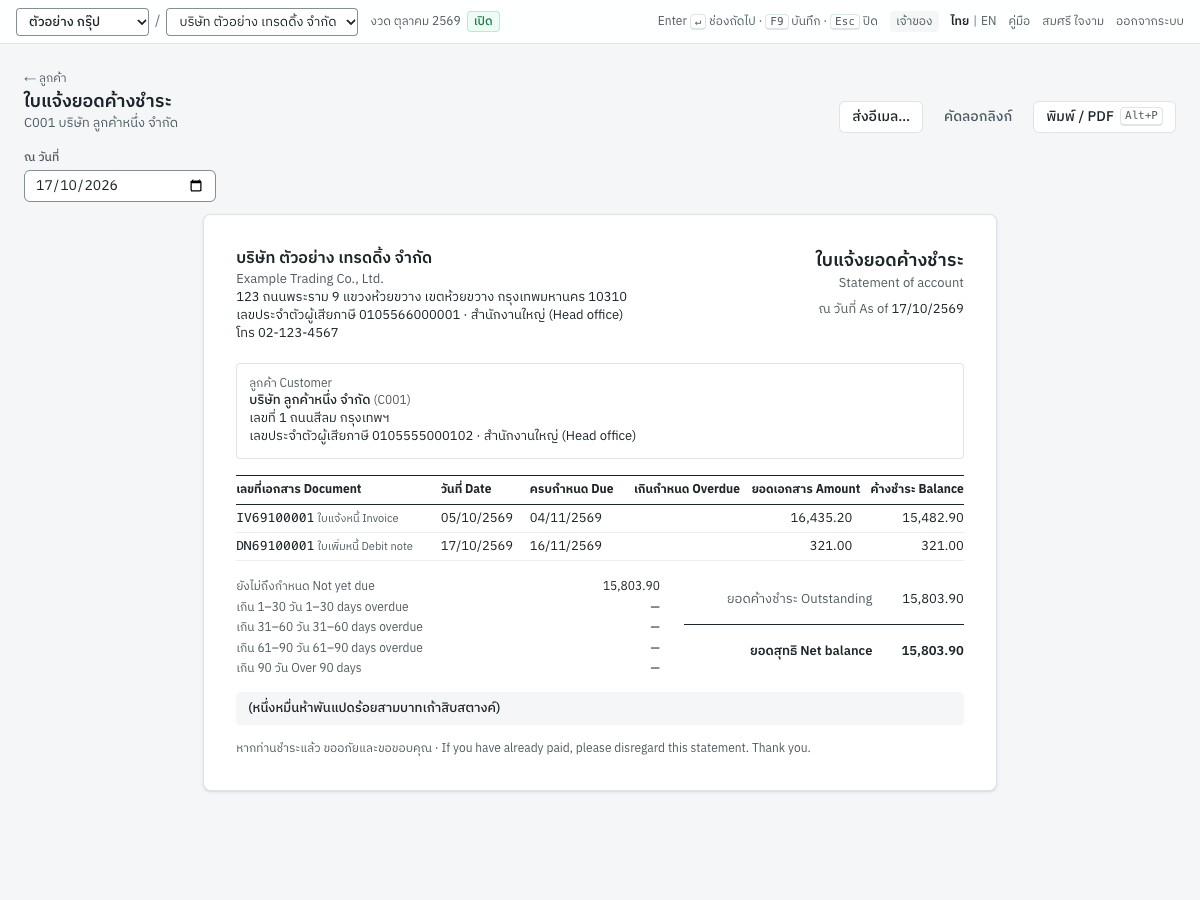
Task: Click the due date 16/11/2569
Action: (x=566, y=546)
